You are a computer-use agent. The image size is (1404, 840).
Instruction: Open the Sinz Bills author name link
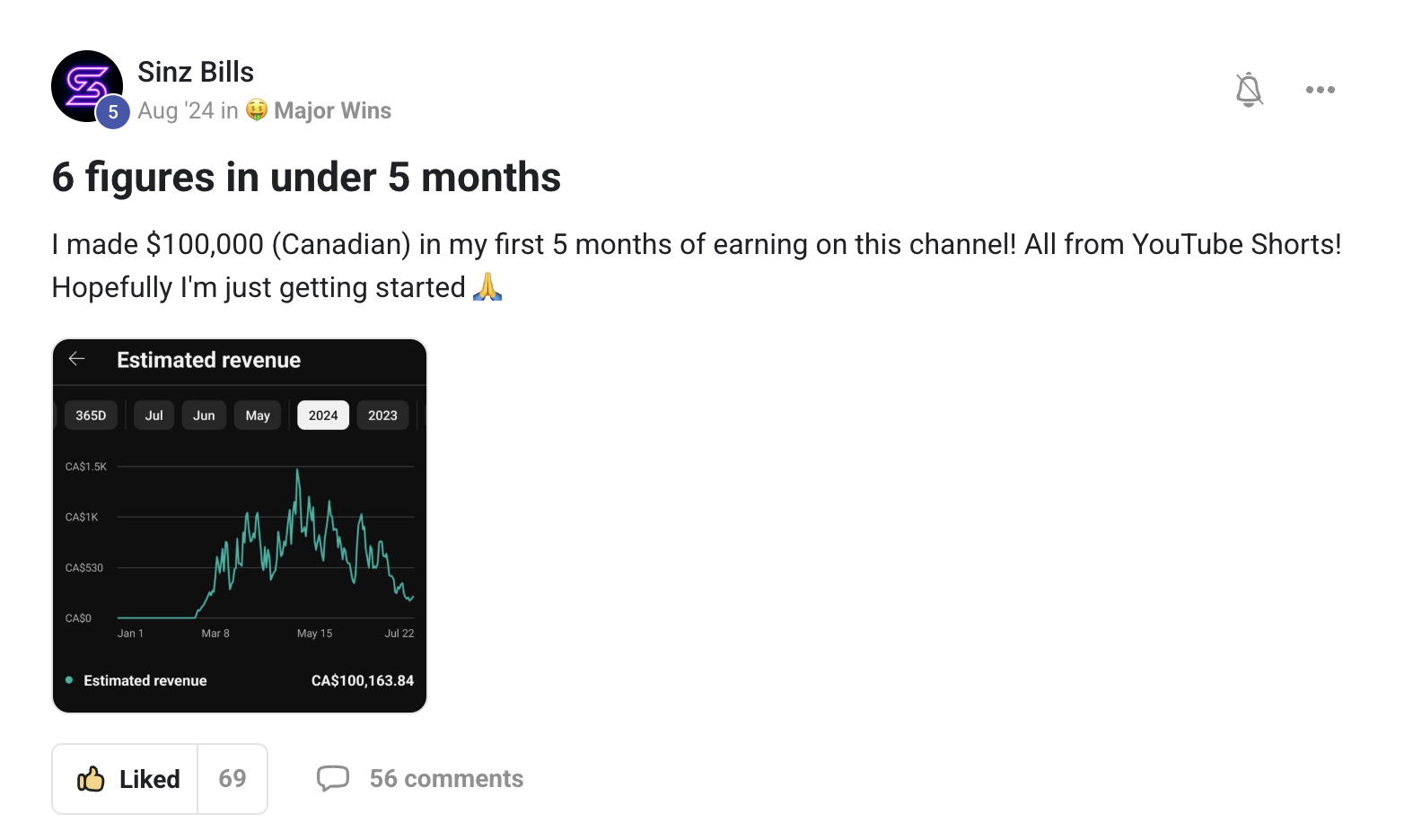coord(196,72)
